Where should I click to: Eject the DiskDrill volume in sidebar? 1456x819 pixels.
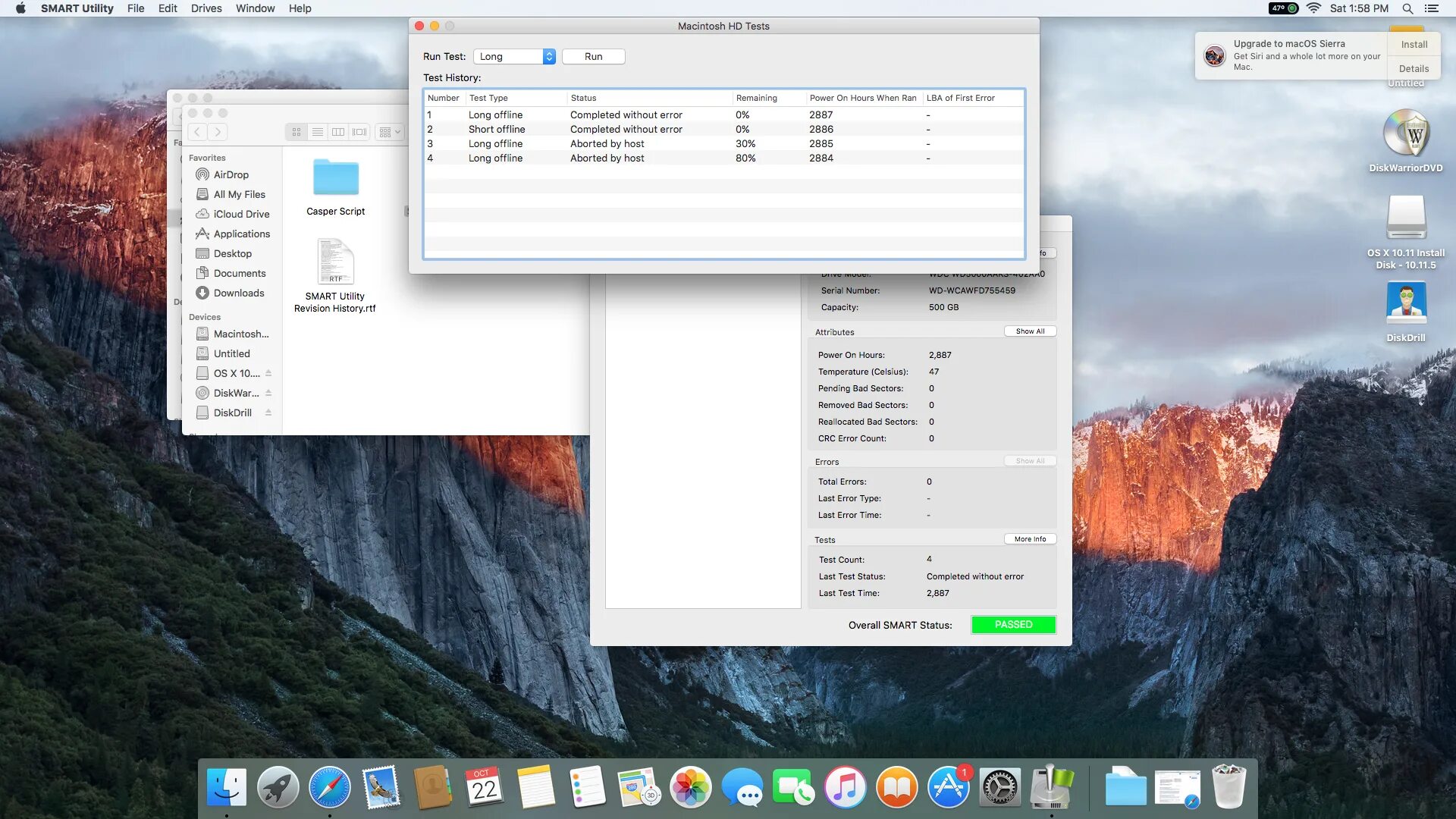[268, 413]
